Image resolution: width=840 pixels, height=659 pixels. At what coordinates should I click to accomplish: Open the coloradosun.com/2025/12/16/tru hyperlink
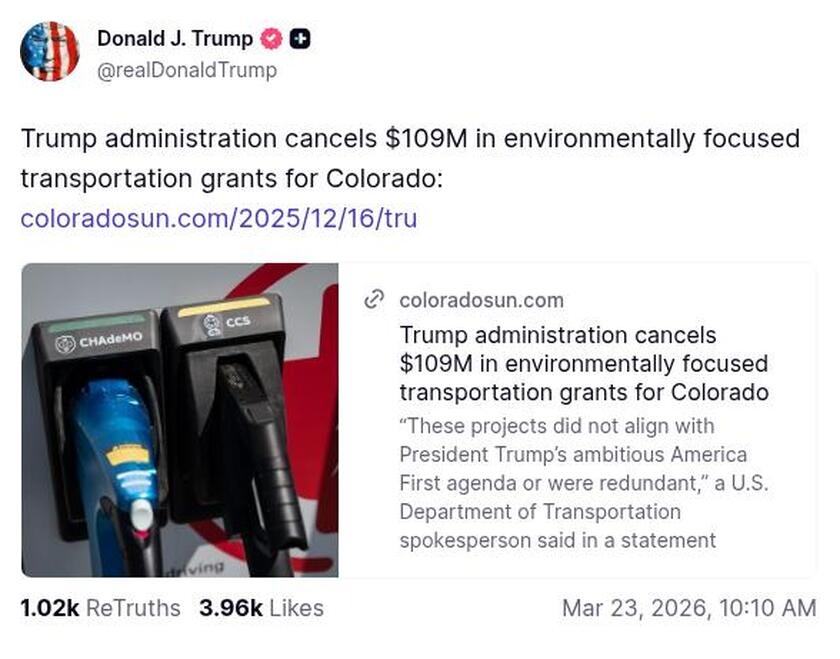pyautogui.click(x=220, y=218)
